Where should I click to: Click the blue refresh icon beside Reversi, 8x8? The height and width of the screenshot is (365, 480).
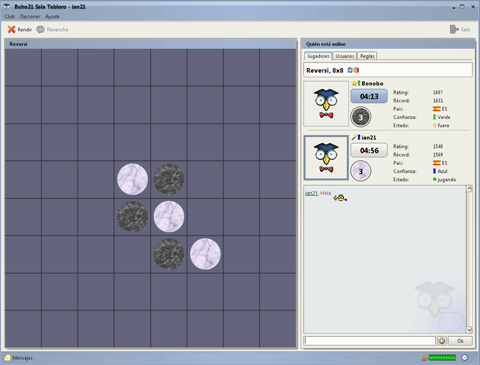click(350, 70)
